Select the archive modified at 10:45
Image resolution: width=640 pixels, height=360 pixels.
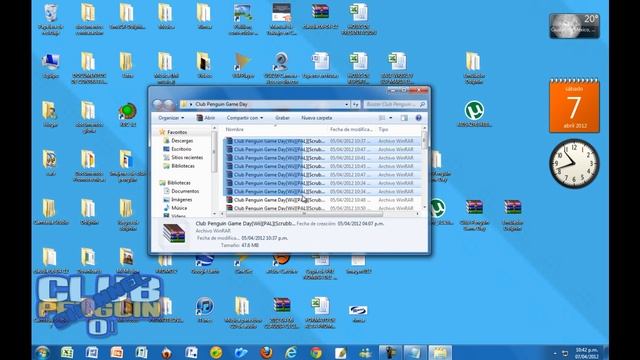[x=322, y=167]
